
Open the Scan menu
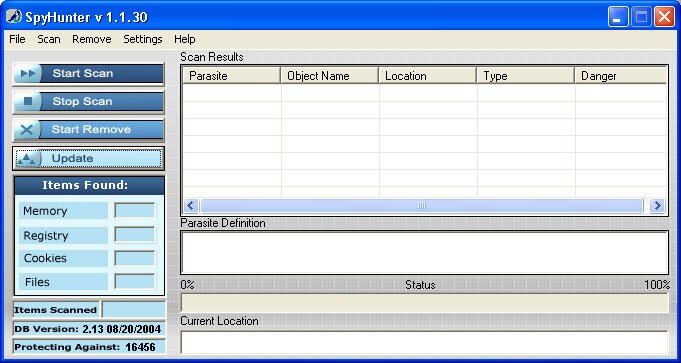pyautogui.click(x=49, y=39)
